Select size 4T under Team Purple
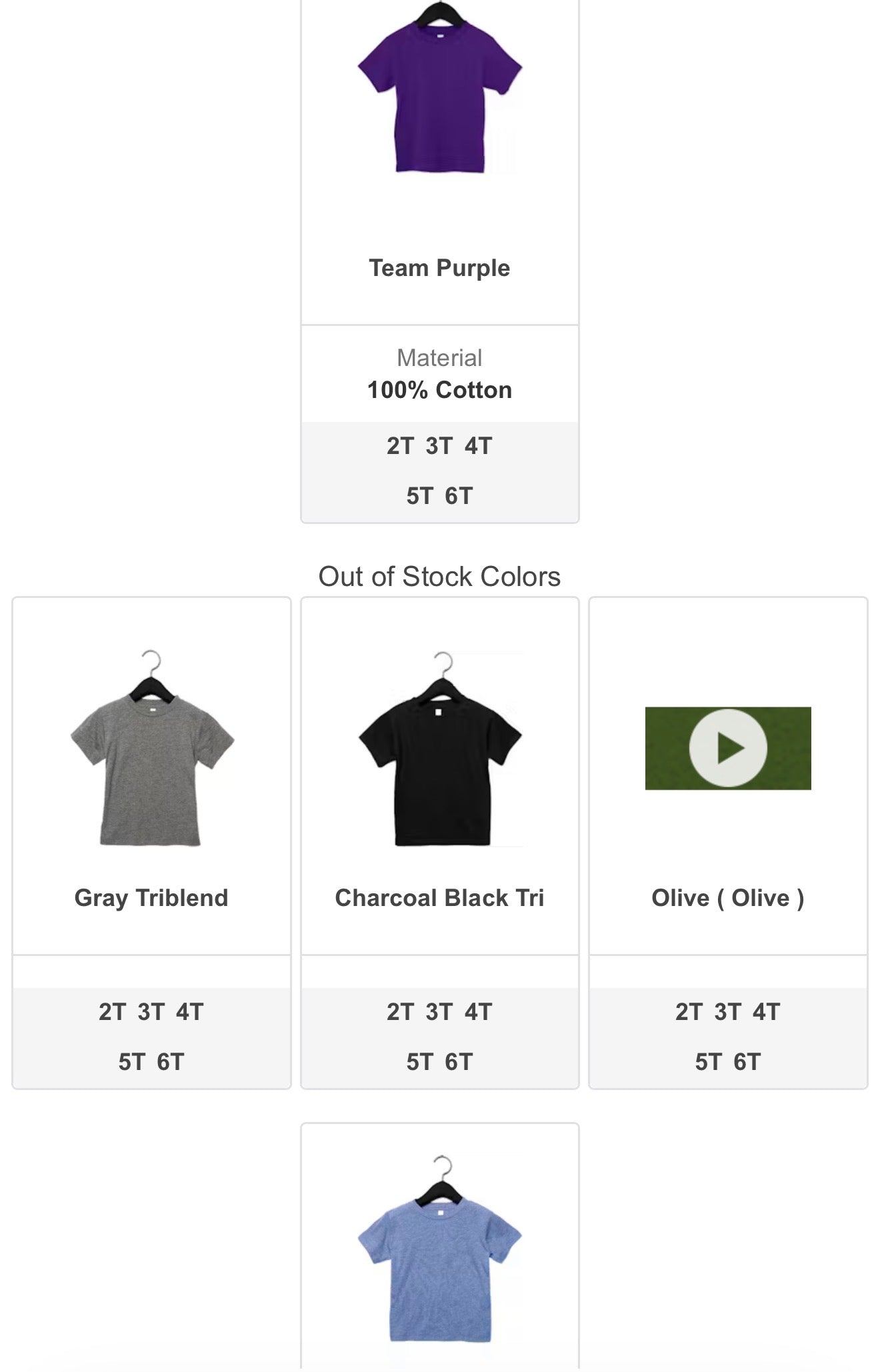 click(x=479, y=446)
